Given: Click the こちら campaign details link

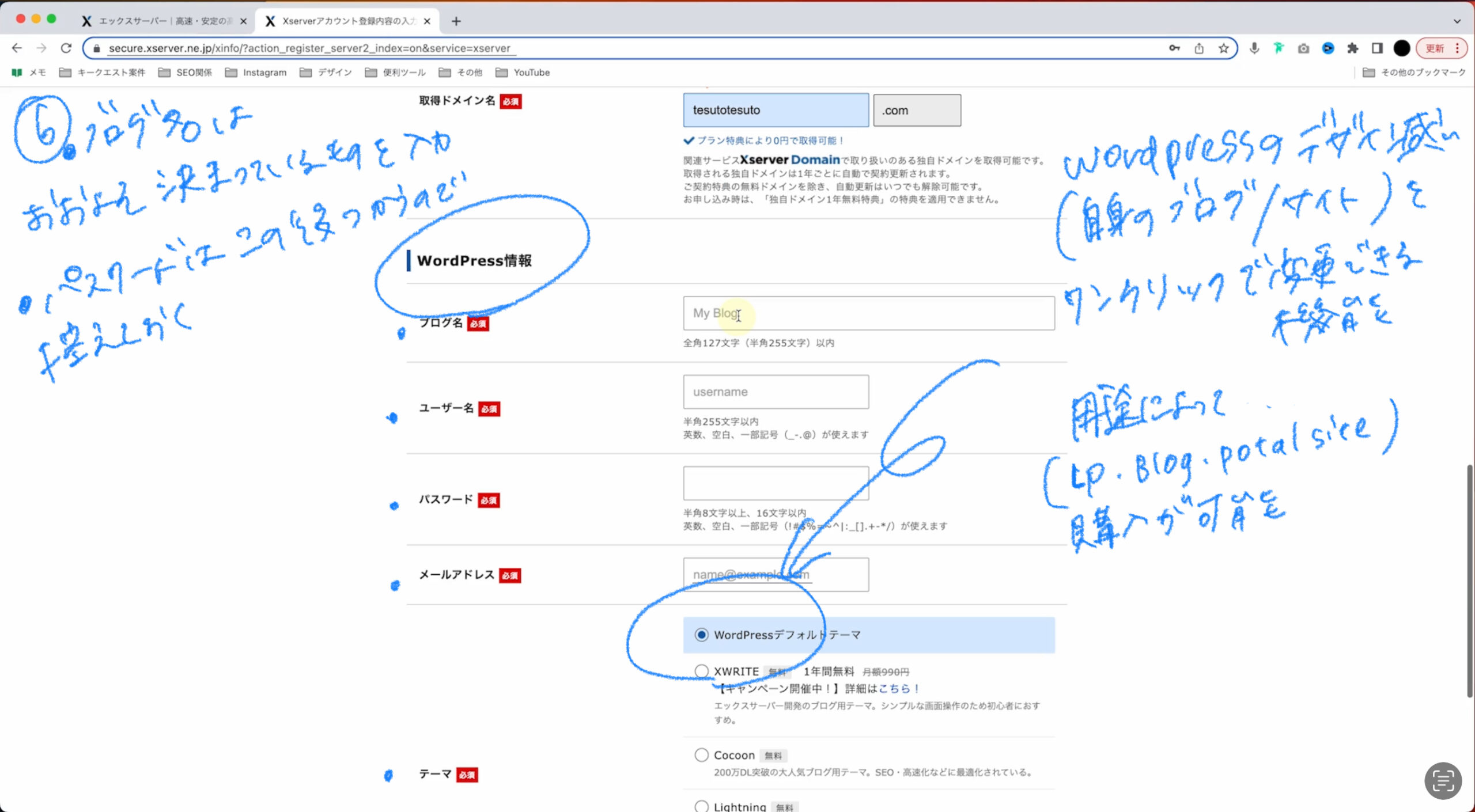Looking at the screenshot, I should 894,689.
